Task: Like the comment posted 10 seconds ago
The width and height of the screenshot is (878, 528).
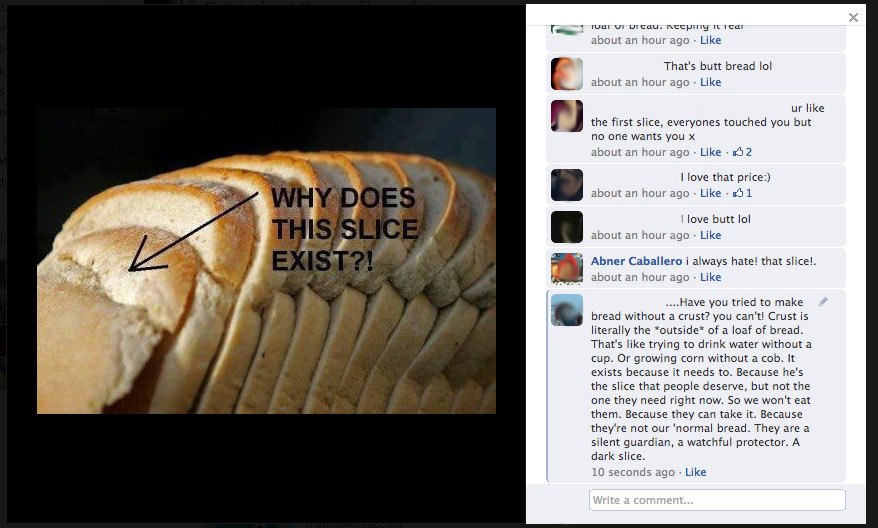Action: (695, 472)
